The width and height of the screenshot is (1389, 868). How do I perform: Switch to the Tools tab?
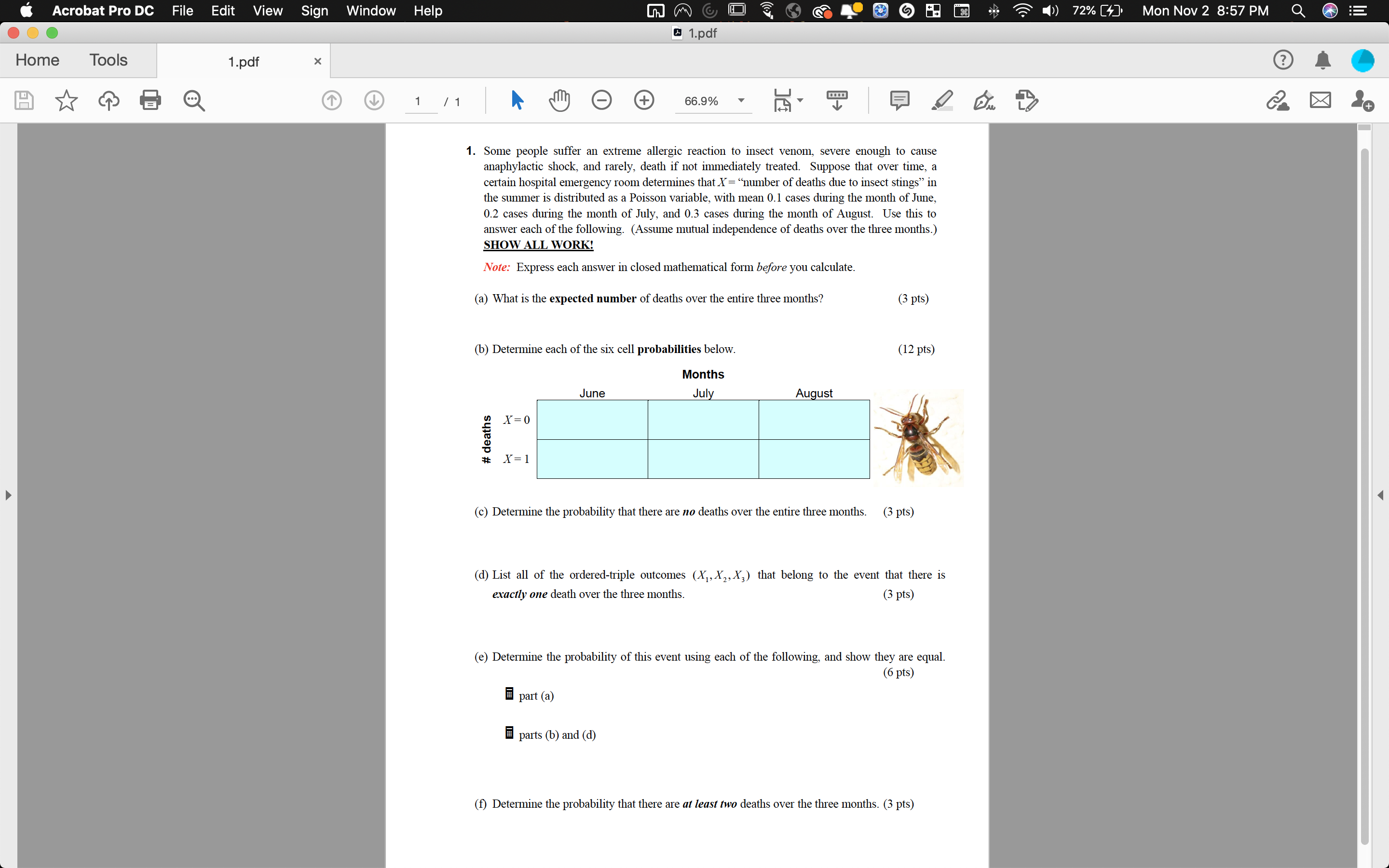tap(109, 60)
